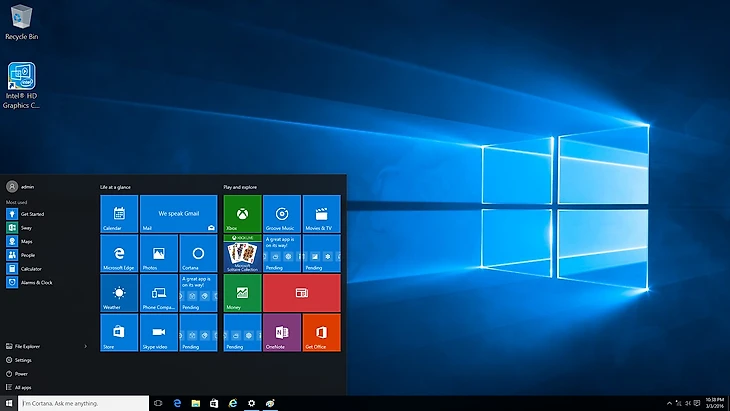This screenshot has width=730, height=411.
Task: Open Settings from the Start menu
Action: point(23,360)
